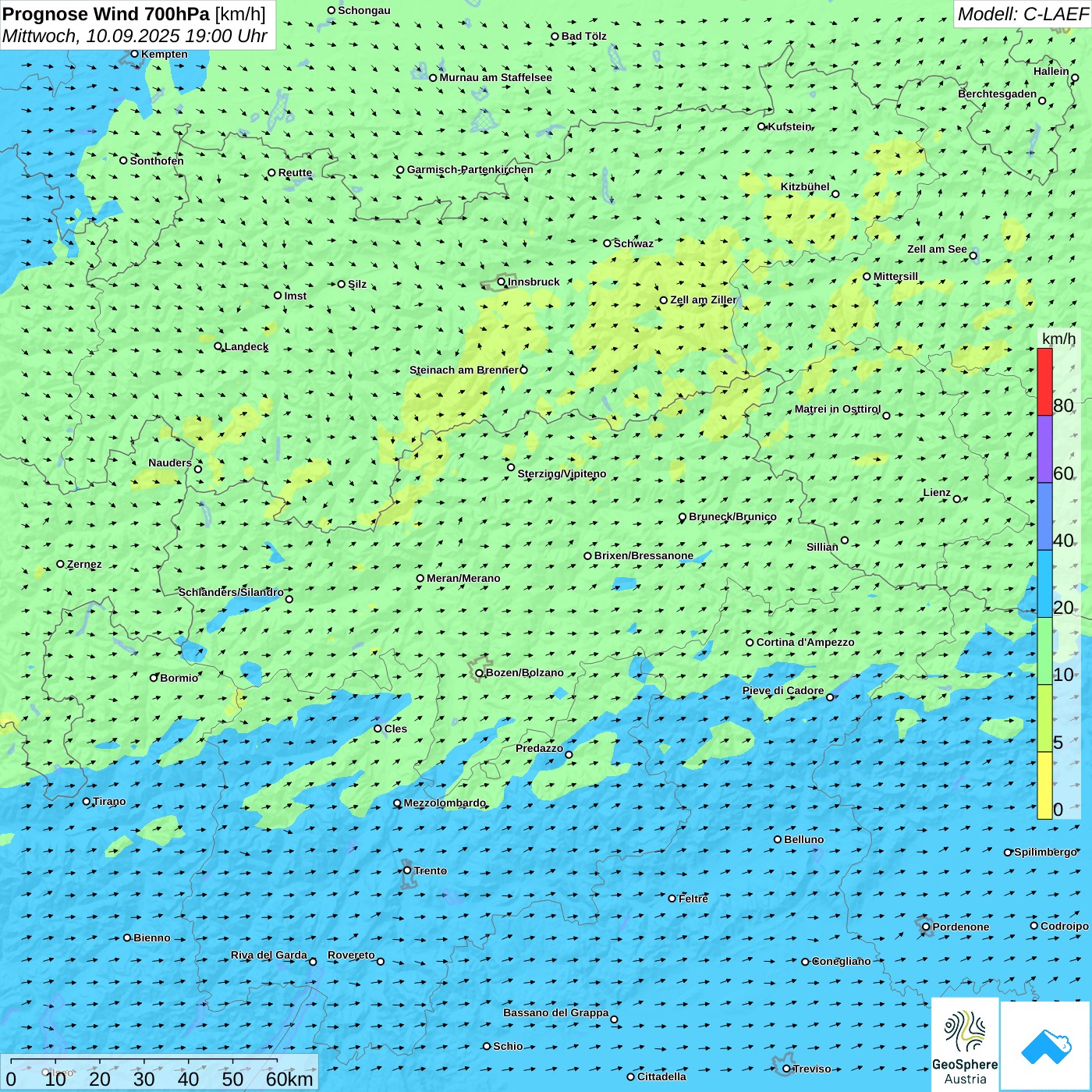Select the Pordenone city marker

[x=926, y=927]
